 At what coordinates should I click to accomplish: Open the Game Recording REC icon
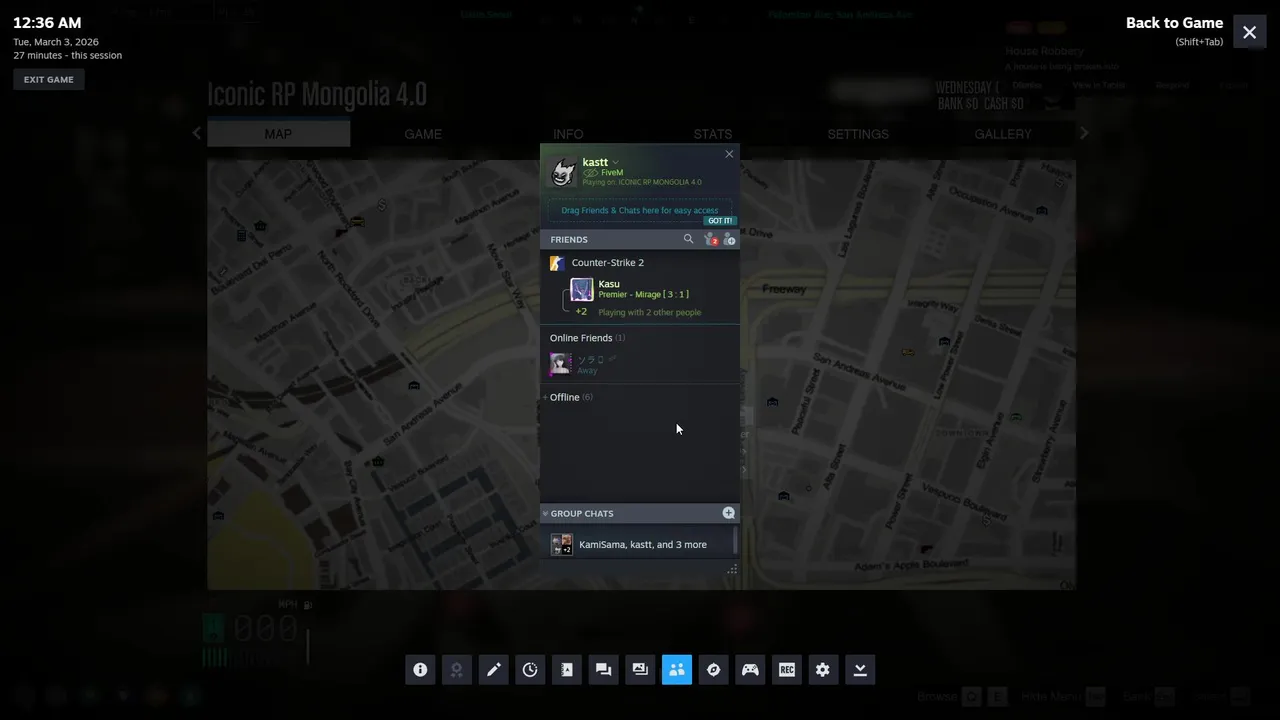(x=787, y=670)
